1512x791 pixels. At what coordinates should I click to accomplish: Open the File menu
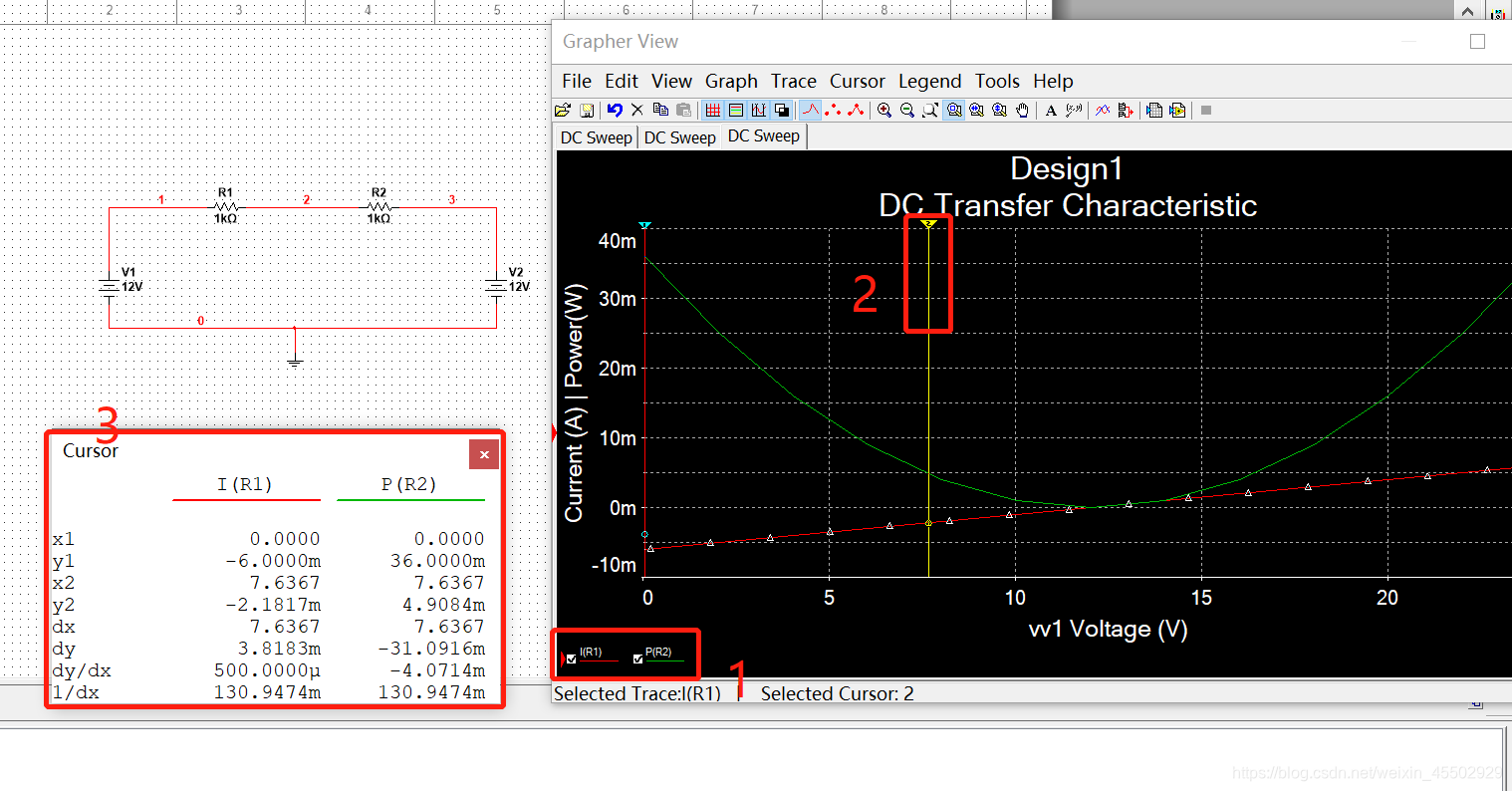pos(577,81)
